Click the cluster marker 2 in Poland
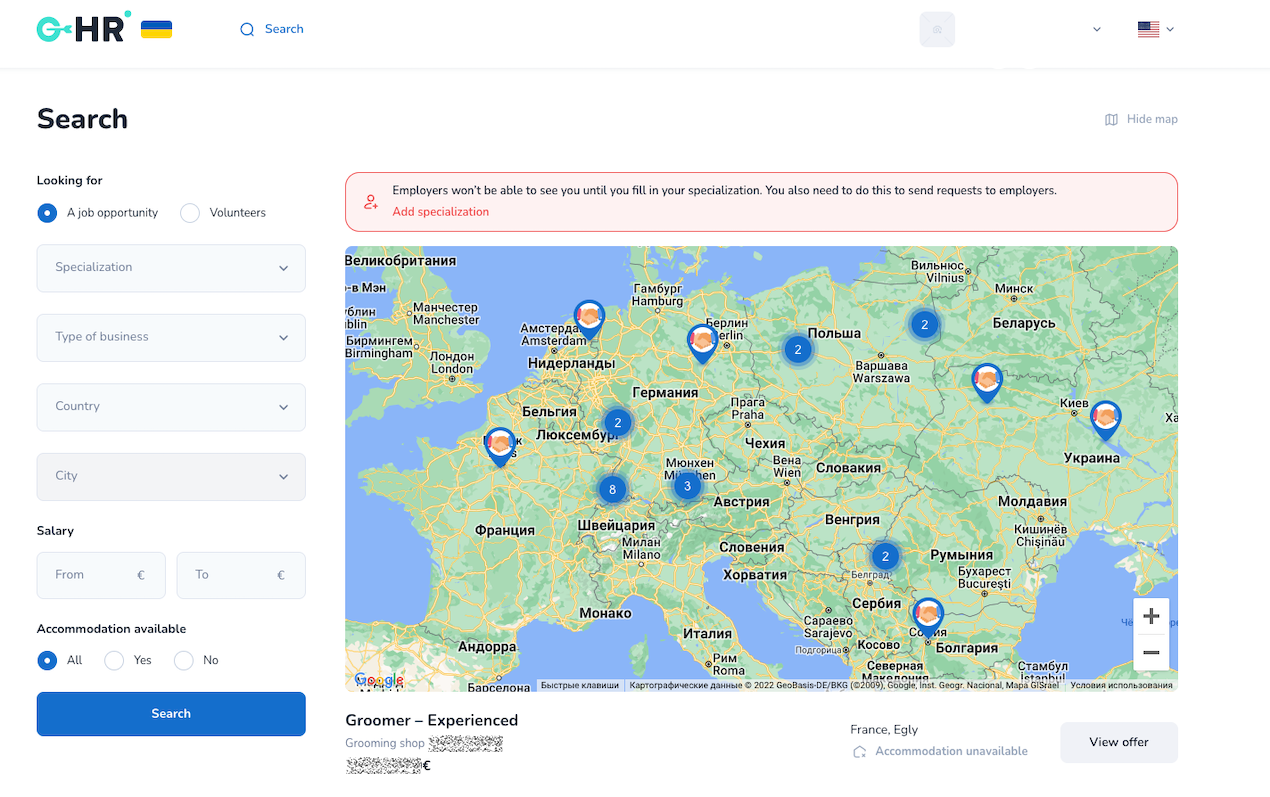The width and height of the screenshot is (1270, 797). click(x=797, y=349)
